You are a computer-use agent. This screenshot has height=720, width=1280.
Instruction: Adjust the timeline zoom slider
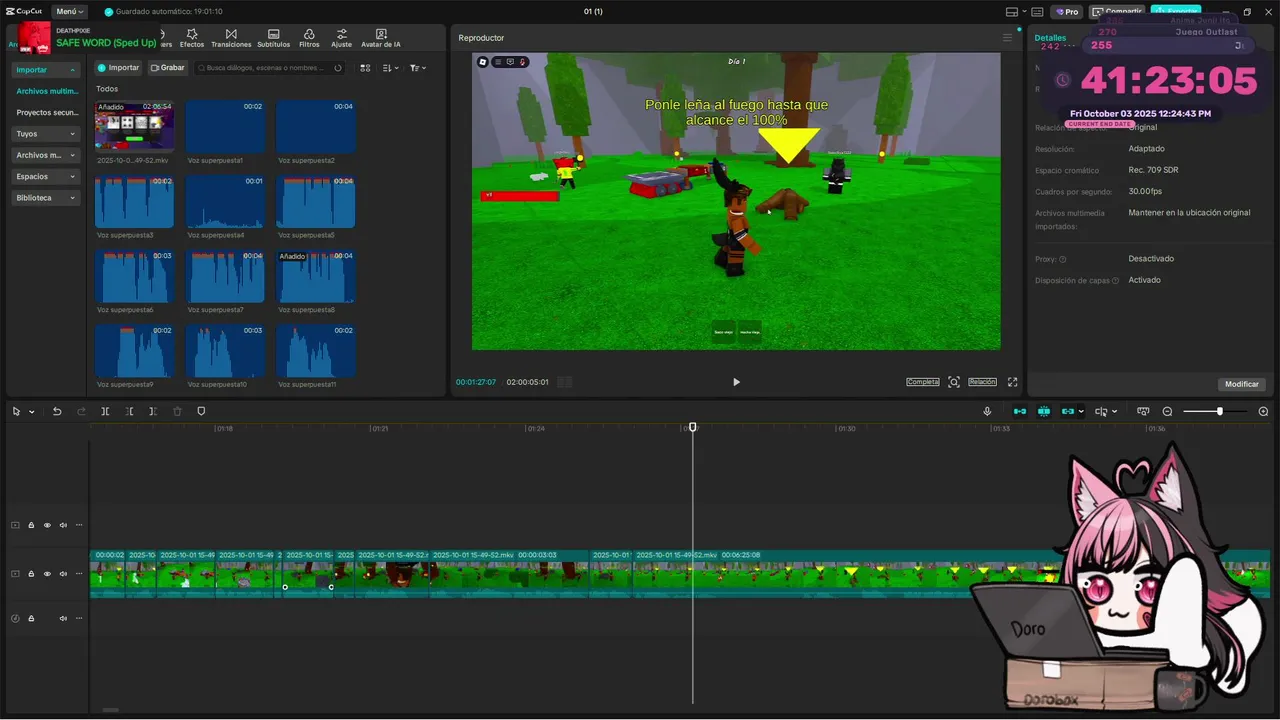[x=1219, y=411]
